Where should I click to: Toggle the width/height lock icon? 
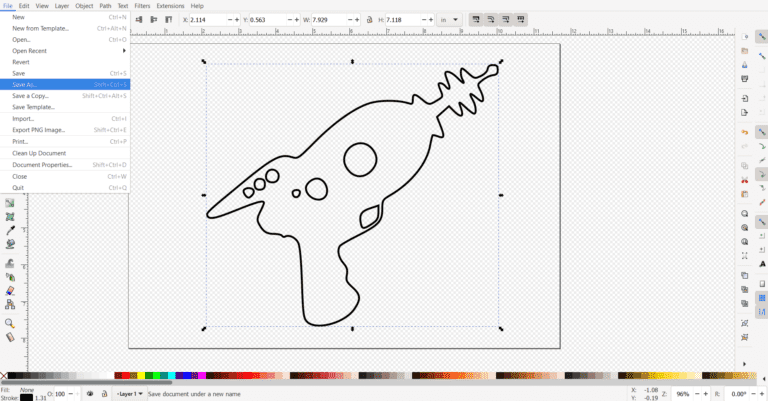pyautogui.click(x=367, y=20)
